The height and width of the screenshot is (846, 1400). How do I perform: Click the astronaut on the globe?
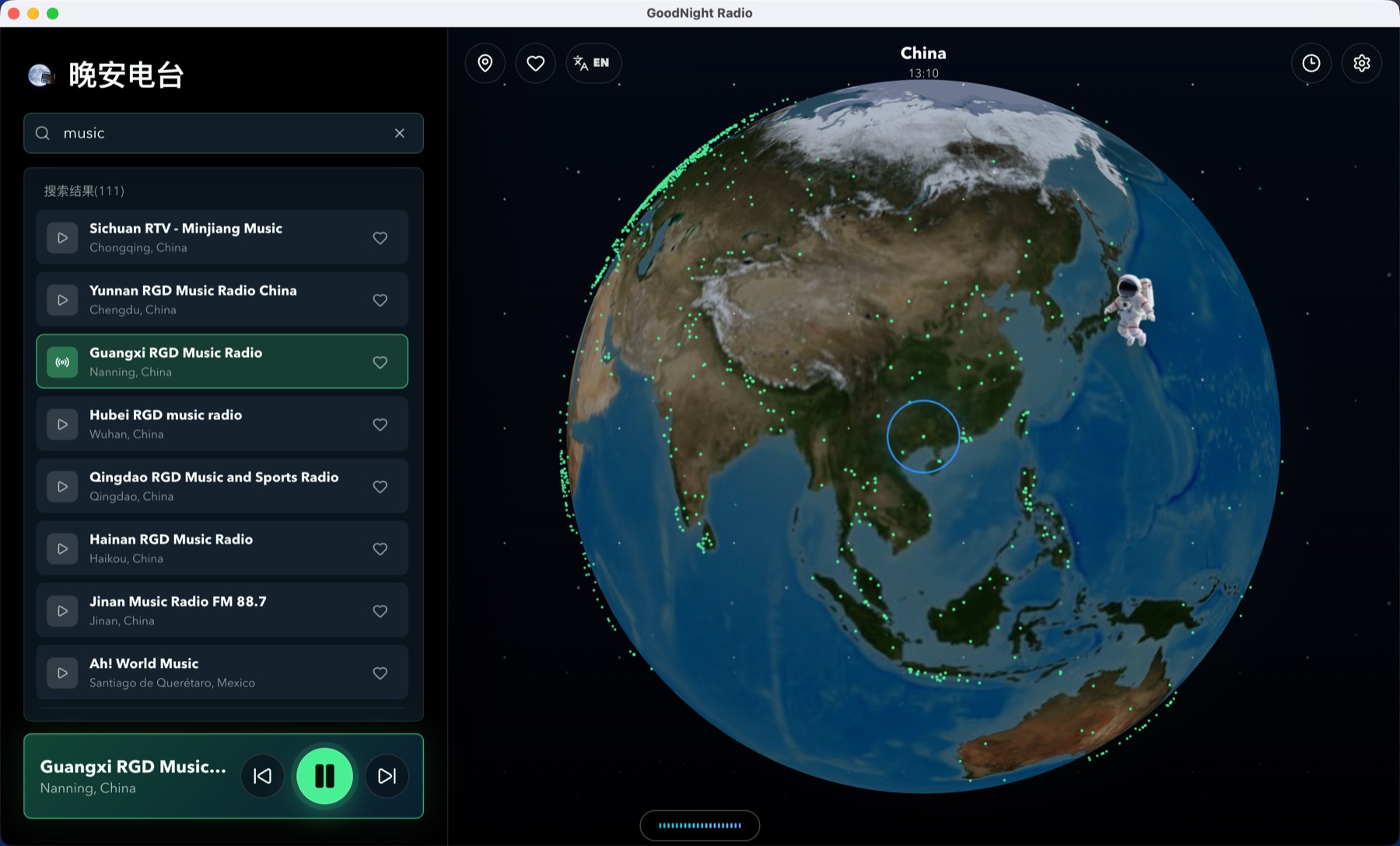1133,309
